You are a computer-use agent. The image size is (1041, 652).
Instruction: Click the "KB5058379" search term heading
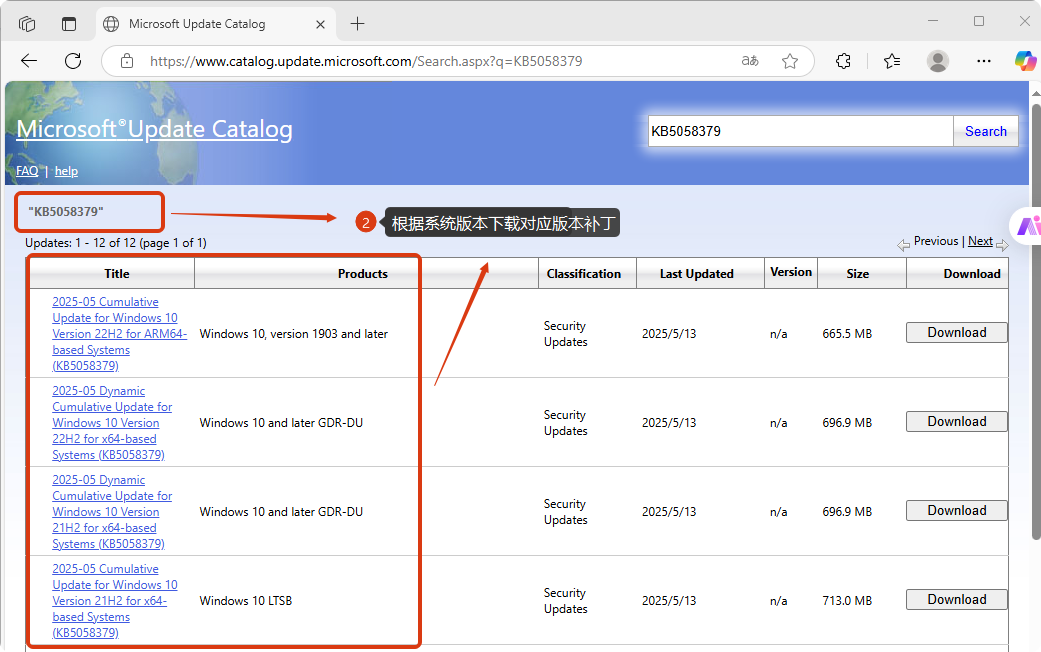[66, 212]
